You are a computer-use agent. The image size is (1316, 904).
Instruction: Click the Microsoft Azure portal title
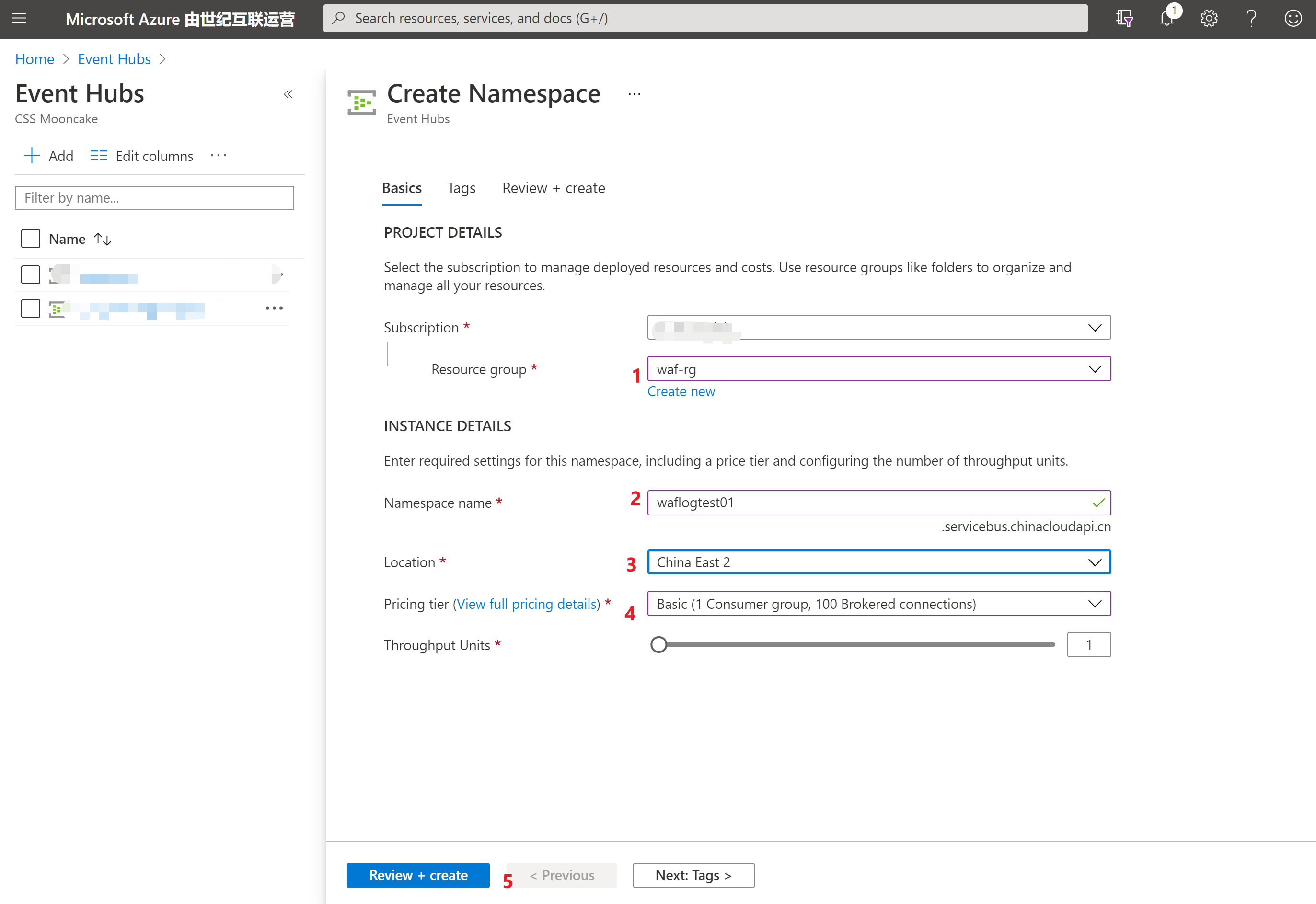[180, 19]
